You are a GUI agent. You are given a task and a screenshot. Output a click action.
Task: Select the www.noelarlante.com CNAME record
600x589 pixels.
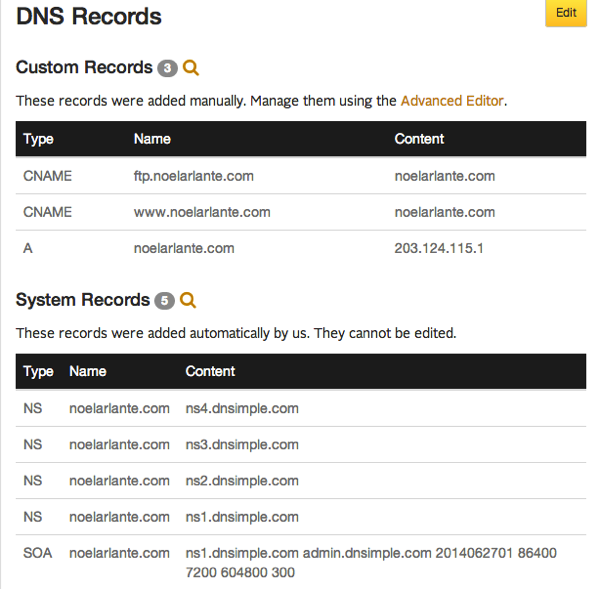[x=301, y=212]
